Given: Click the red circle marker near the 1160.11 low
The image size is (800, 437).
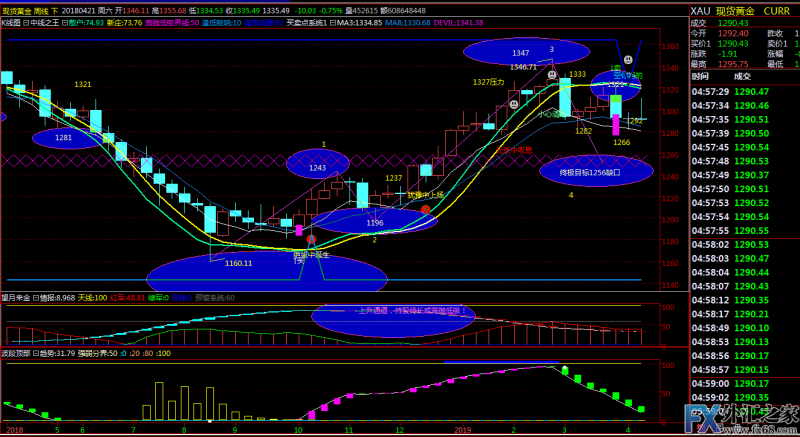Looking at the screenshot, I should [x=311, y=240].
